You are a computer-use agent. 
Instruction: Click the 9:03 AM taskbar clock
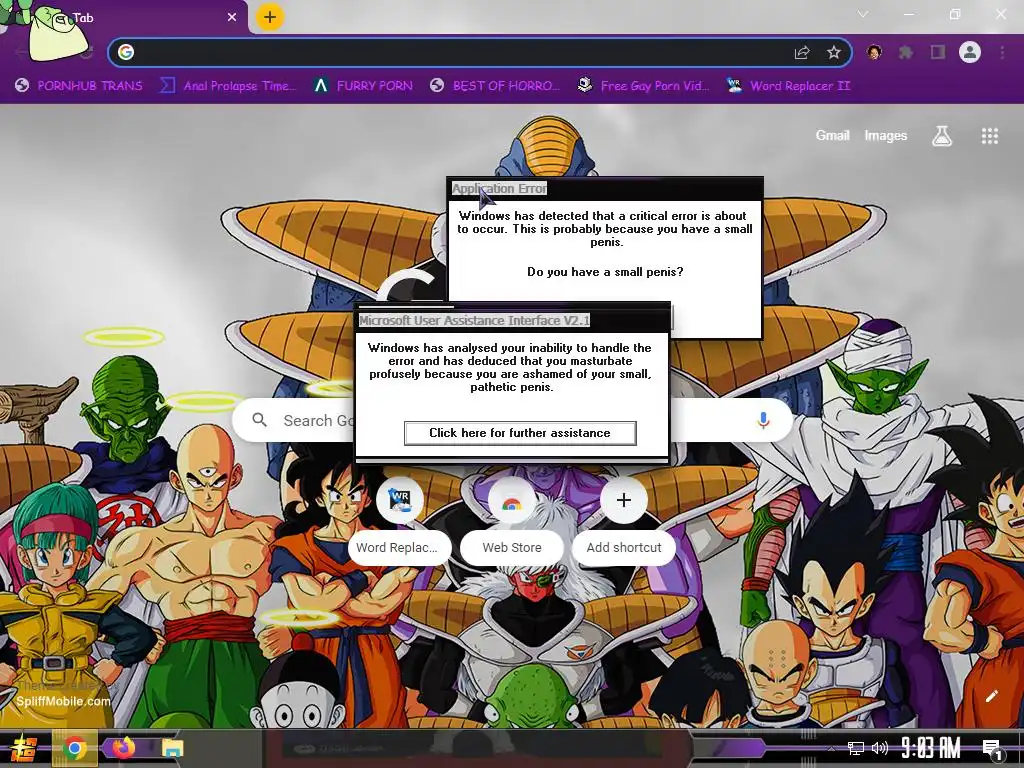pyautogui.click(x=931, y=748)
